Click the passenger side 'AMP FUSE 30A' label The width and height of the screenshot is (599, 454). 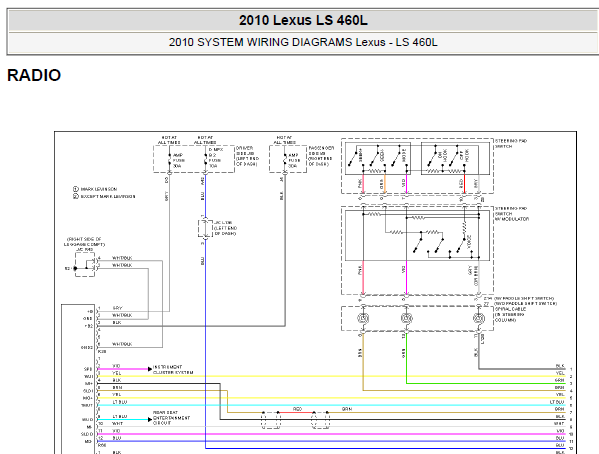coord(293,161)
